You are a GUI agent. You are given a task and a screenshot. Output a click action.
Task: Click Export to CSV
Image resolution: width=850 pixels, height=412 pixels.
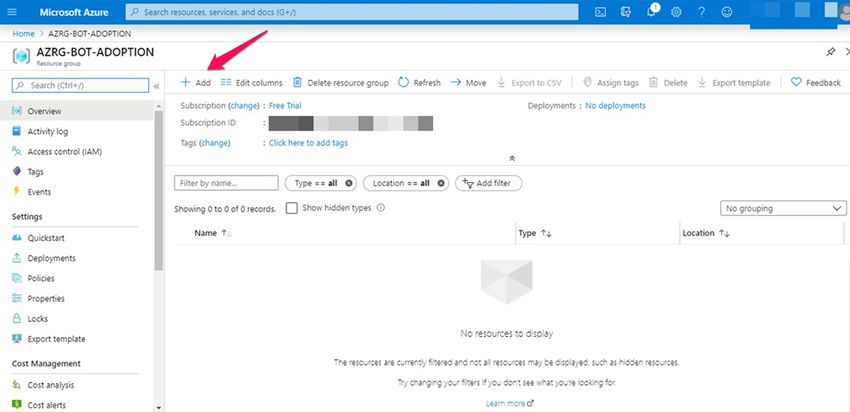click(x=529, y=82)
